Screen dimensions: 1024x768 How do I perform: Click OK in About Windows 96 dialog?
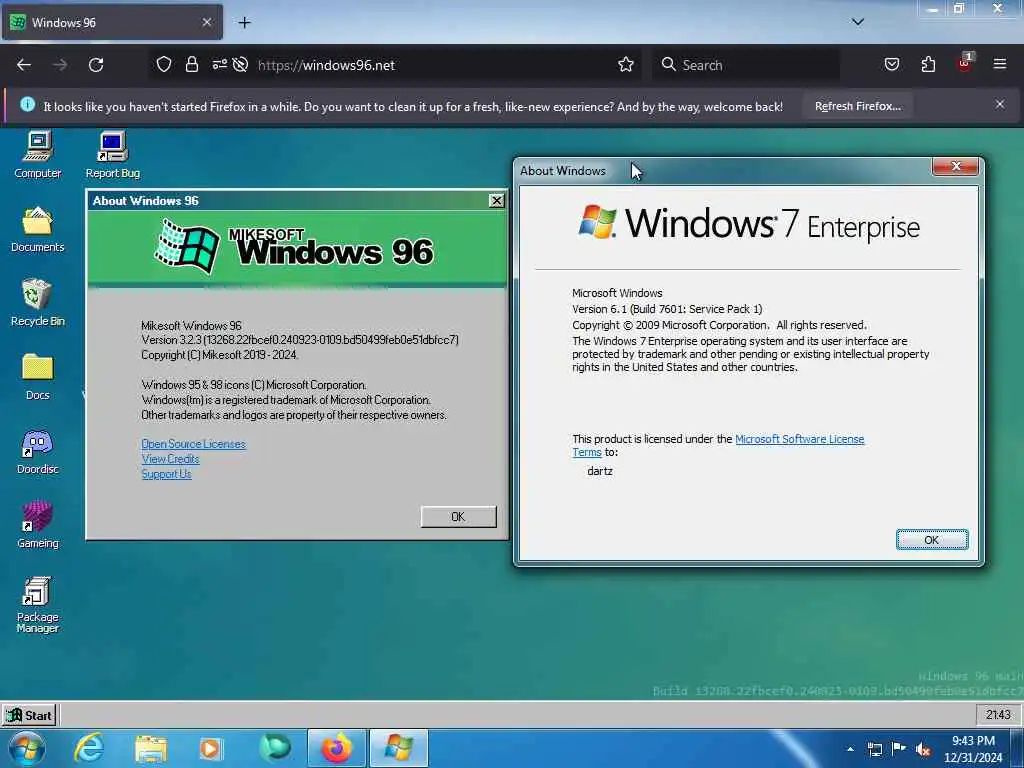(x=458, y=517)
